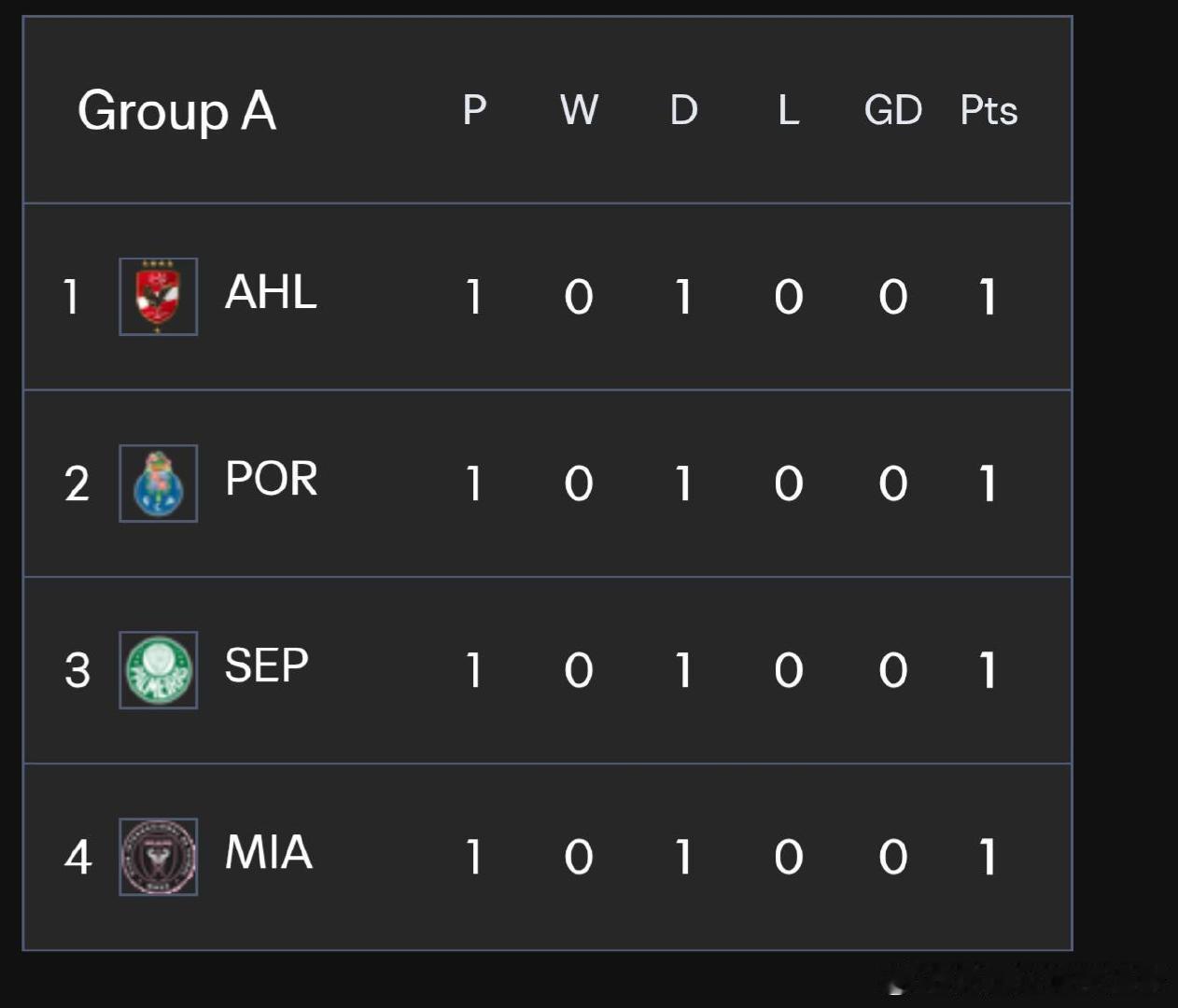
Task: Click the GD column header
Action: point(893,110)
